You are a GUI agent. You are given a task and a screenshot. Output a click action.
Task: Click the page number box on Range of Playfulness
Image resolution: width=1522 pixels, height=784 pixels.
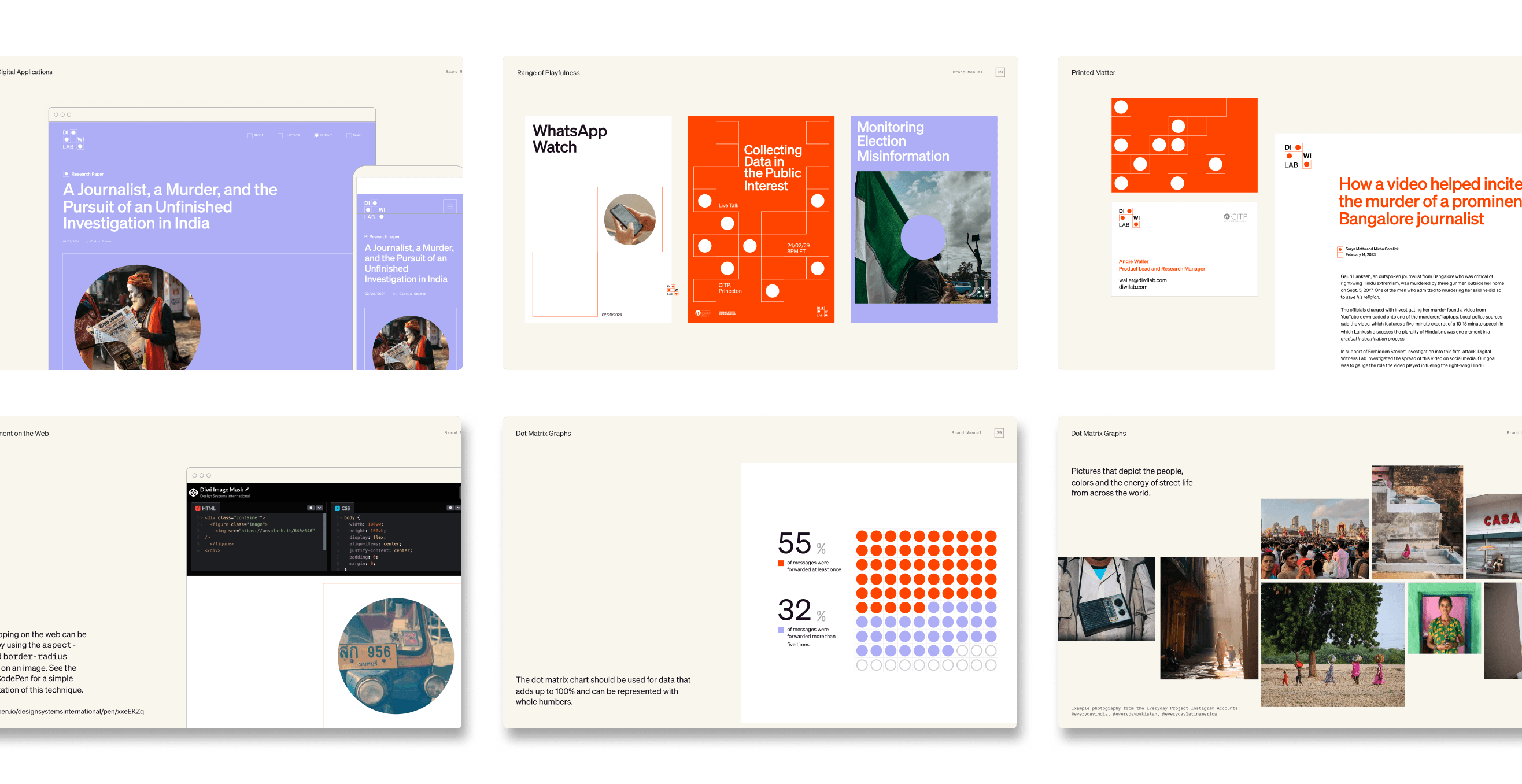(1000, 72)
